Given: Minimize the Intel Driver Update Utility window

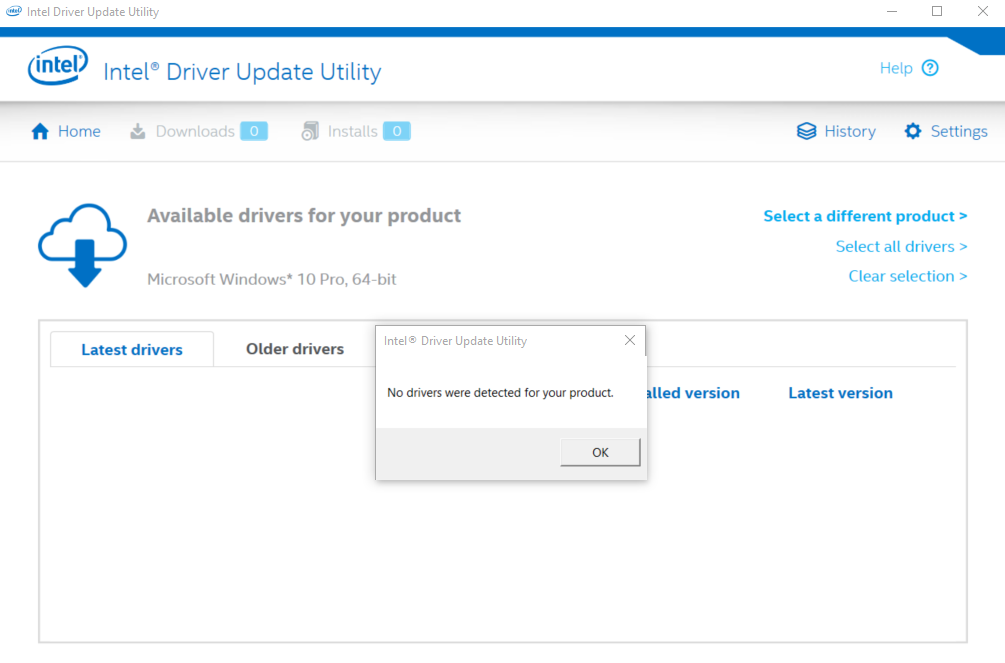Looking at the screenshot, I should (892, 12).
